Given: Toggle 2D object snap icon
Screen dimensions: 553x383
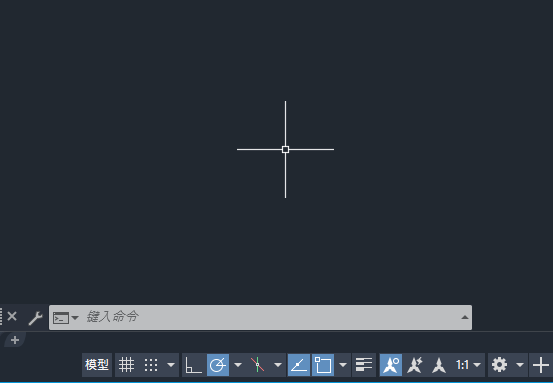Looking at the screenshot, I should (x=323, y=365).
